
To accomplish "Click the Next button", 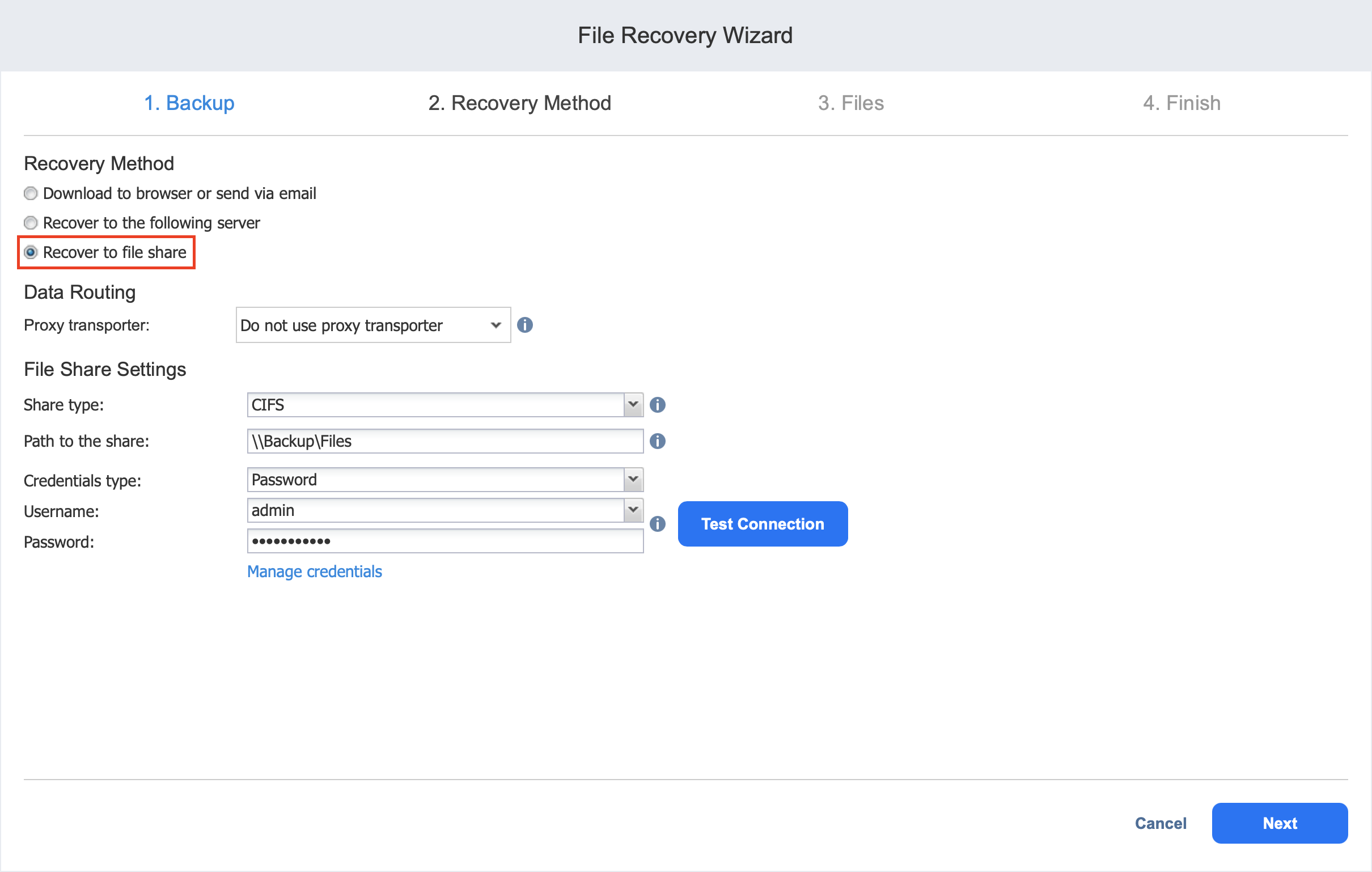I will [x=1279, y=823].
